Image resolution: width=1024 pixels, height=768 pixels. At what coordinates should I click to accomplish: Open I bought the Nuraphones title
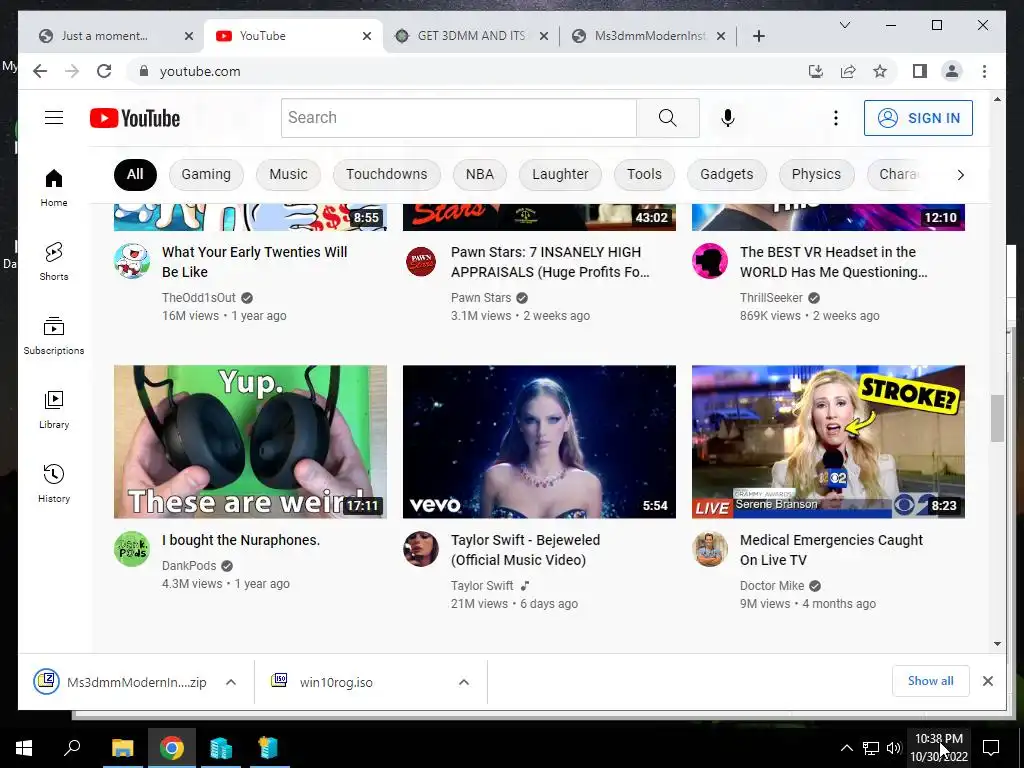(x=240, y=540)
